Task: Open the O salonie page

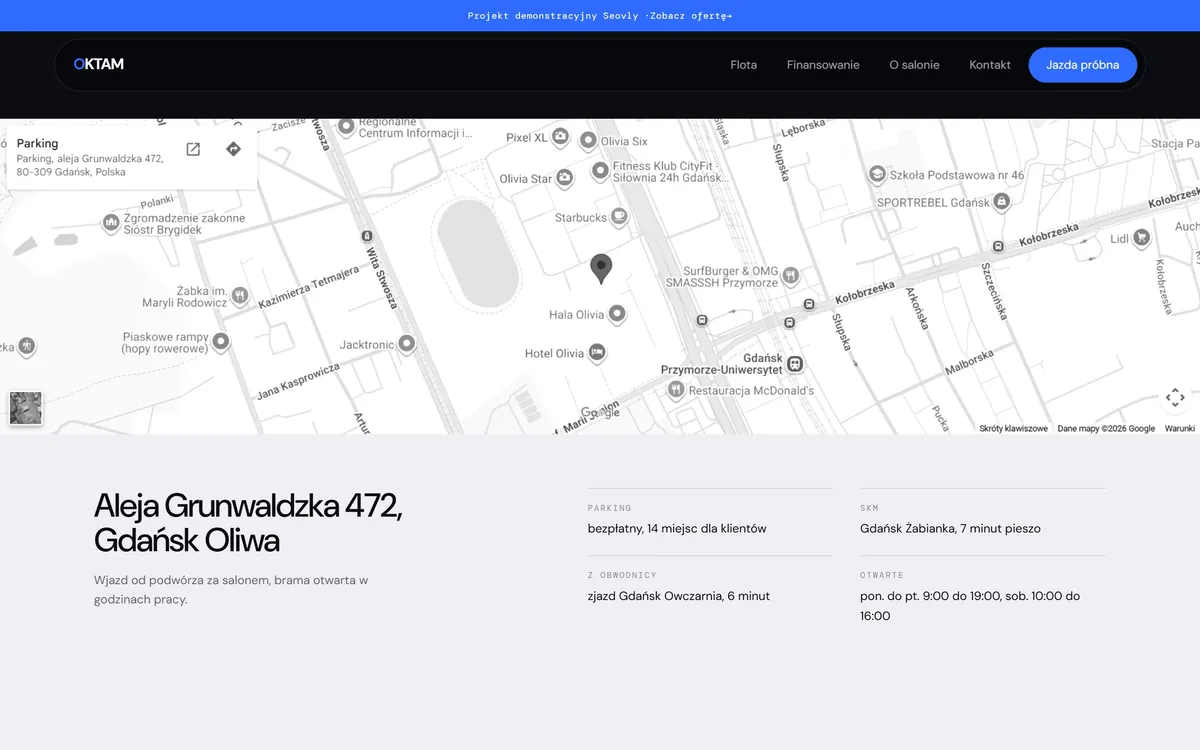Action: 914,65
